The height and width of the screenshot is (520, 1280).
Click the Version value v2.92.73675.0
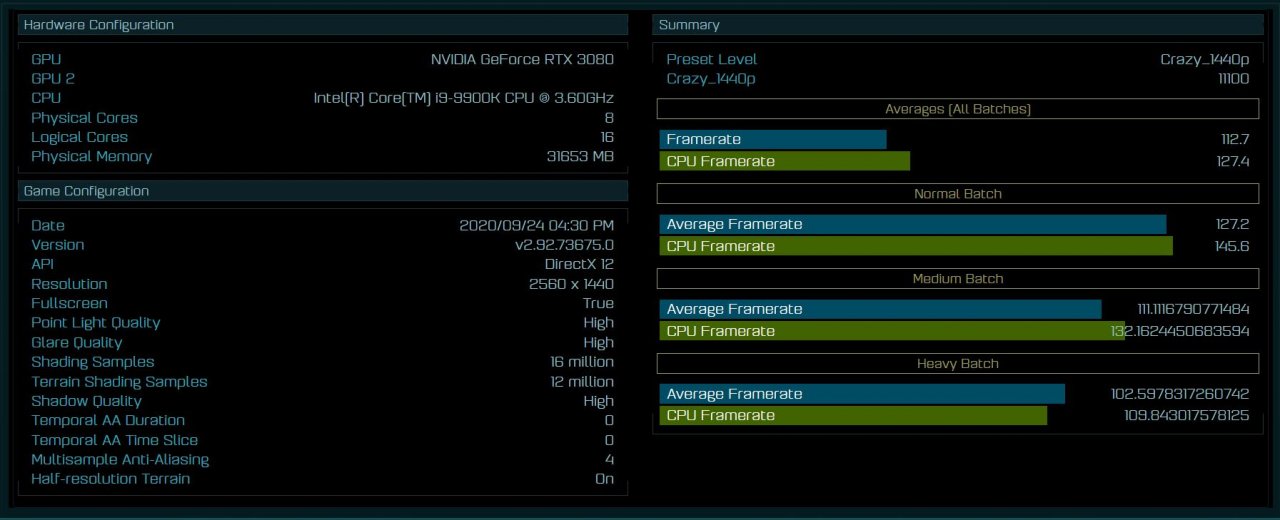[x=564, y=245]
